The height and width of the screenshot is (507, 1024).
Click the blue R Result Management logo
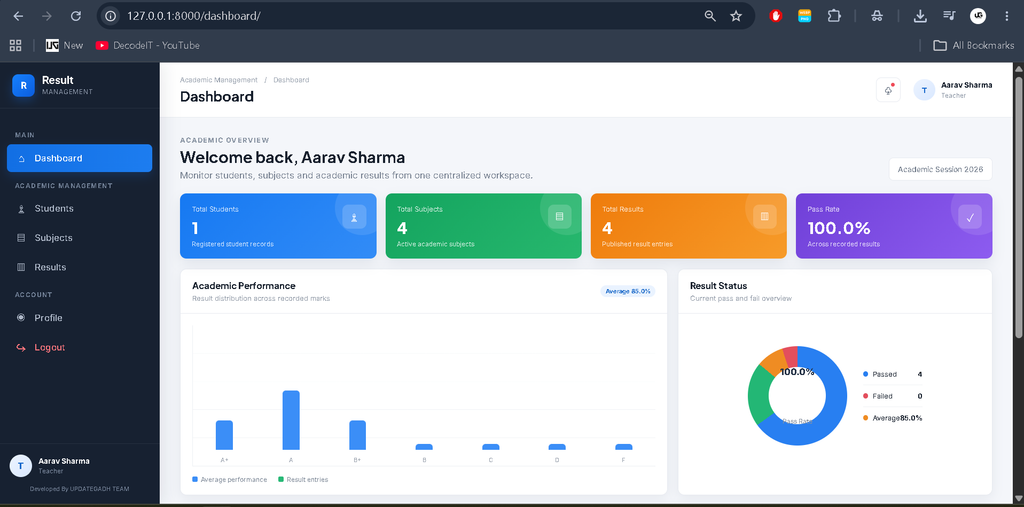(24, 86)
